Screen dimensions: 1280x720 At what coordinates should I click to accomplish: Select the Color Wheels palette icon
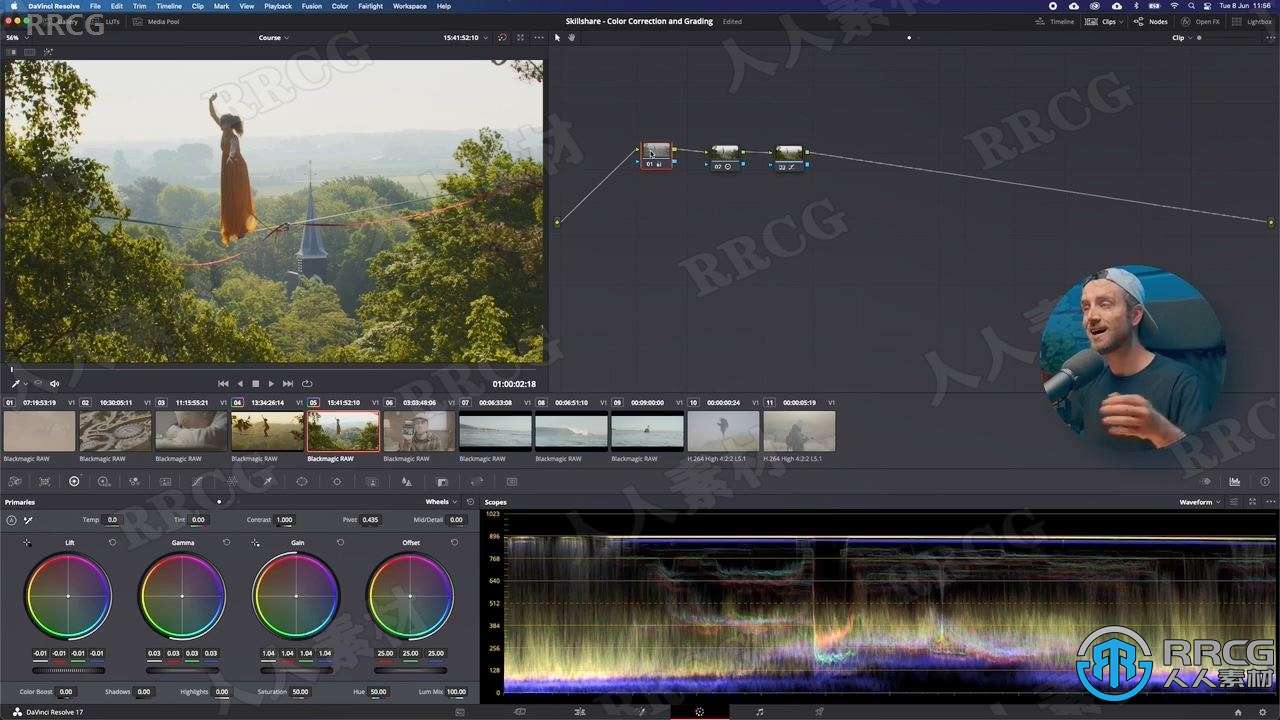tap(74, 481)
